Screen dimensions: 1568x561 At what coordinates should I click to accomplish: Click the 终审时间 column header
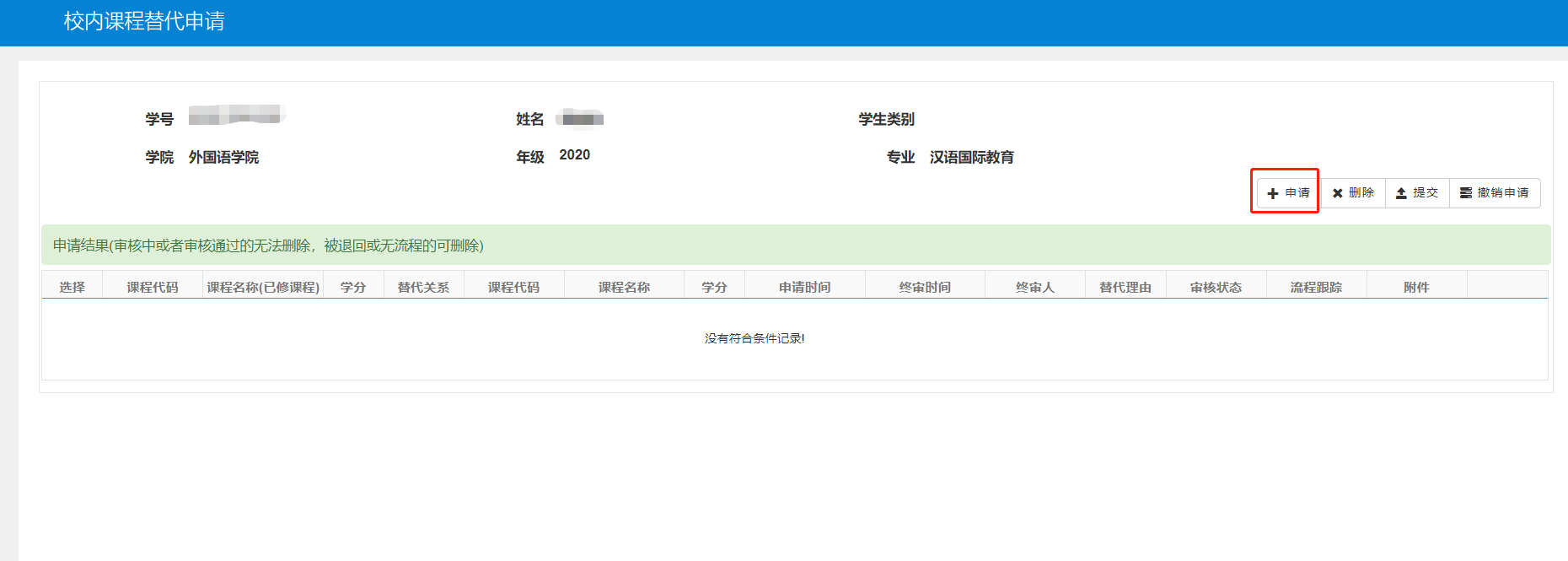[925, 287]
